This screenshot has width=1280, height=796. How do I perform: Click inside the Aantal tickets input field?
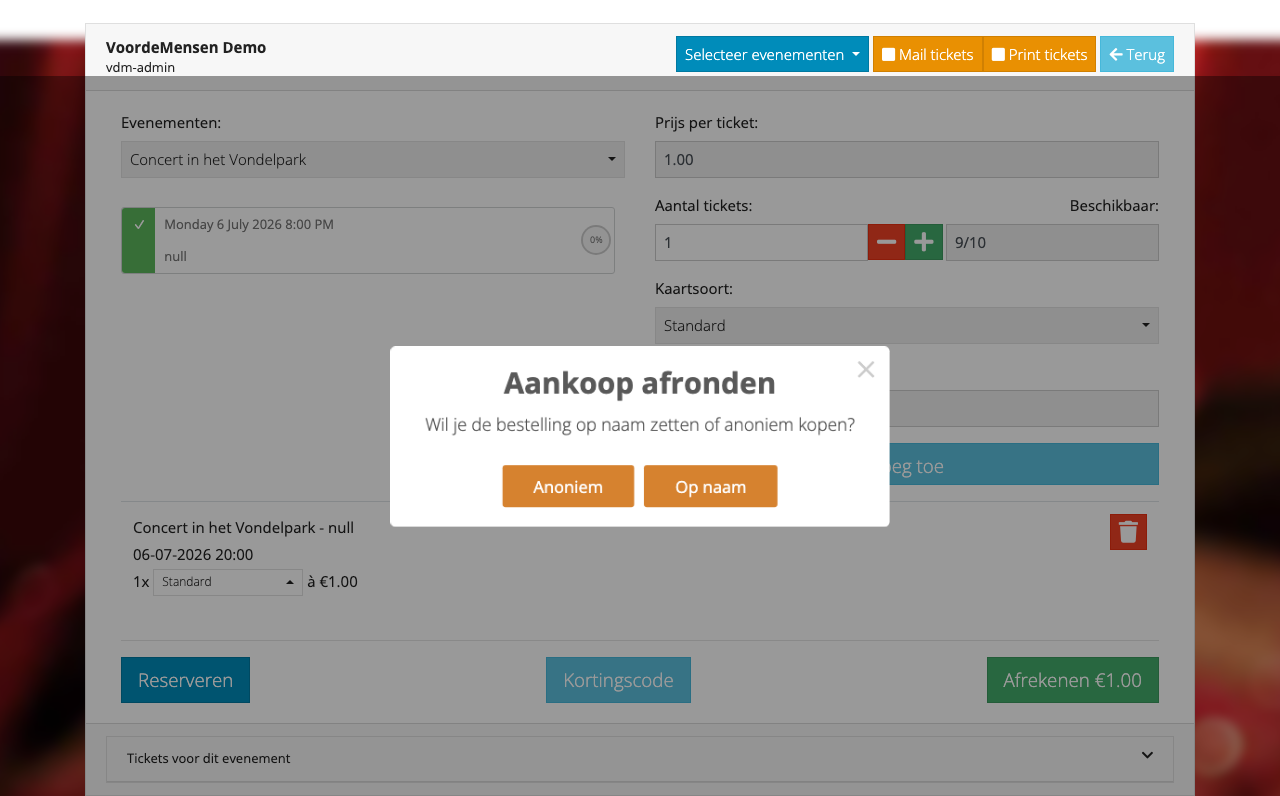[x=760, y=242]
